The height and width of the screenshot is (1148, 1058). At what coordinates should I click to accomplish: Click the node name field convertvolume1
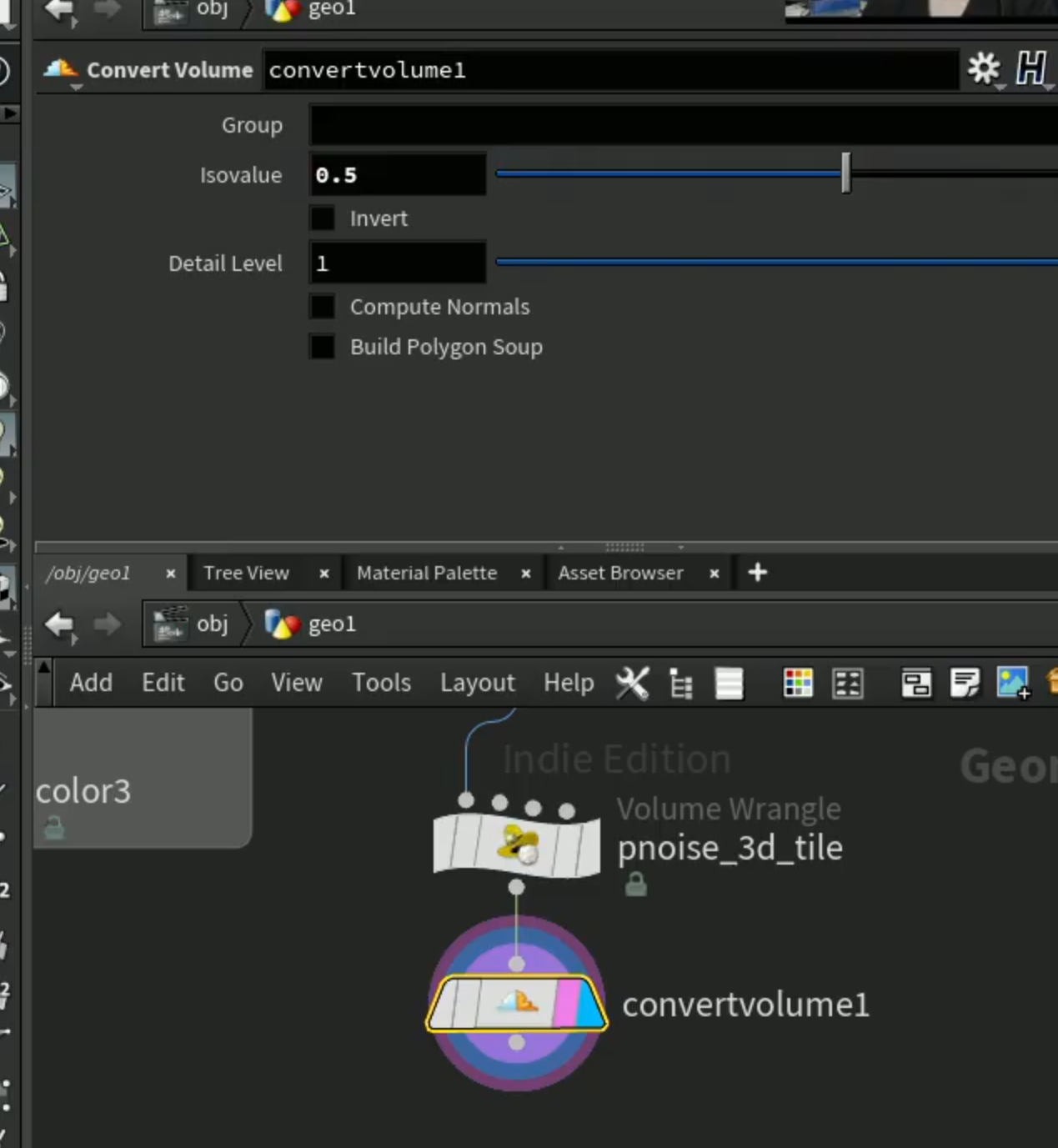pos(611,70)
